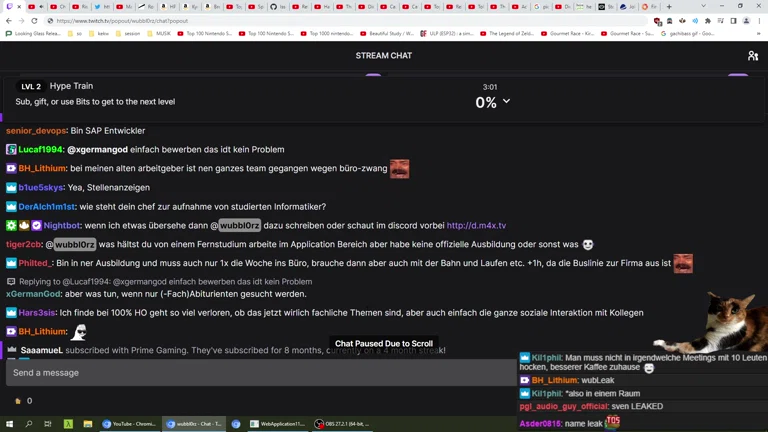The image size is (768, 432).
Task: Click the username Lucaf1994
Action: click(41, 149)
